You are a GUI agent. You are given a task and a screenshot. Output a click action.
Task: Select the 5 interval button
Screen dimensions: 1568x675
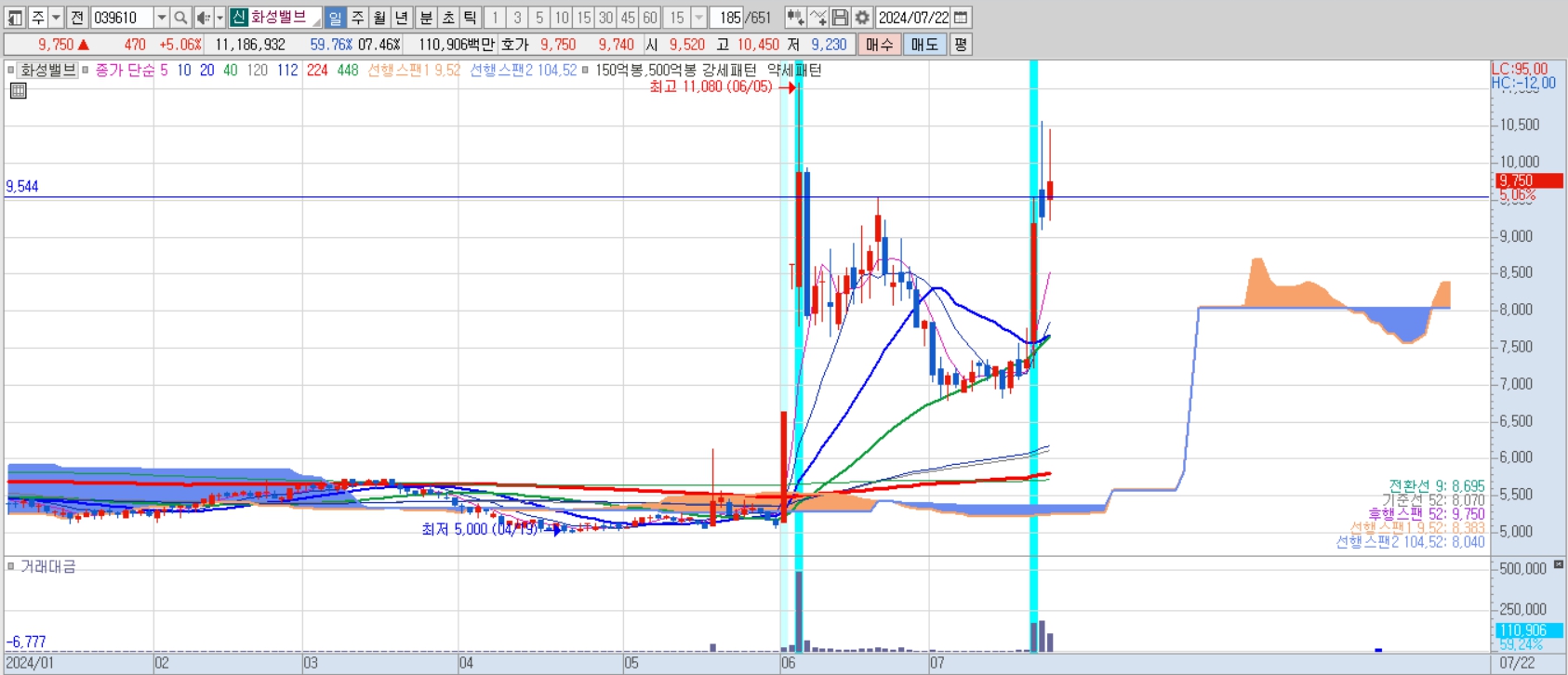click(x=539, y=18)
